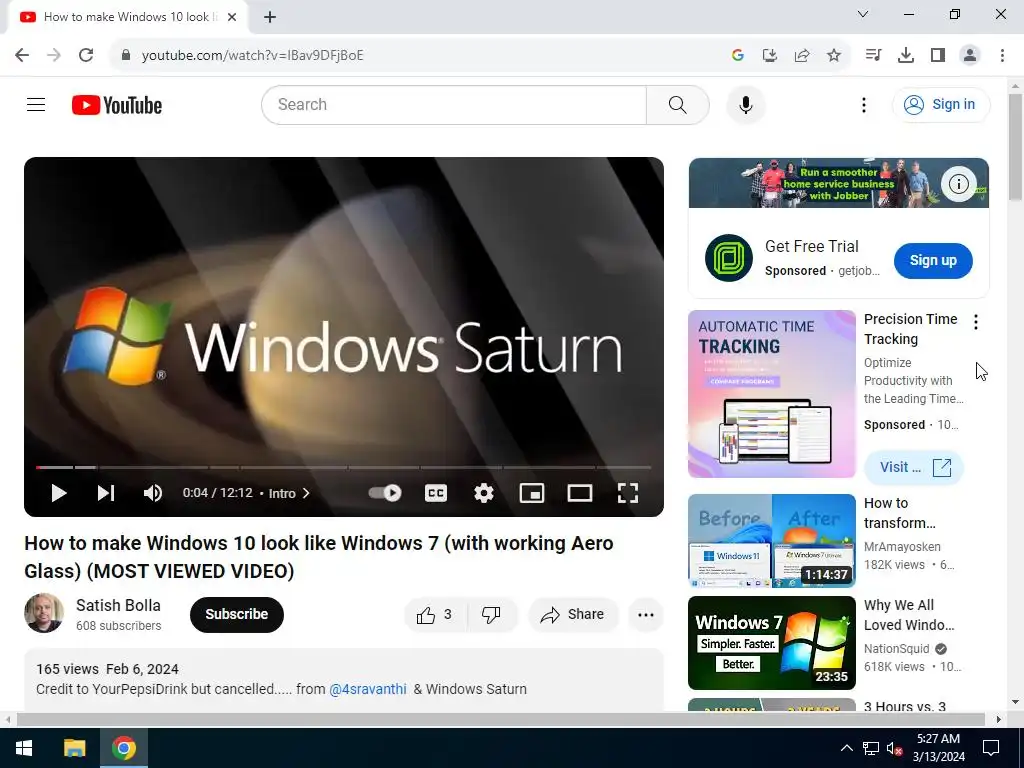Click Sign up on the Jobber ad
The width and height of the screenshot is (1024, 768).
click(x=933, y=260)
